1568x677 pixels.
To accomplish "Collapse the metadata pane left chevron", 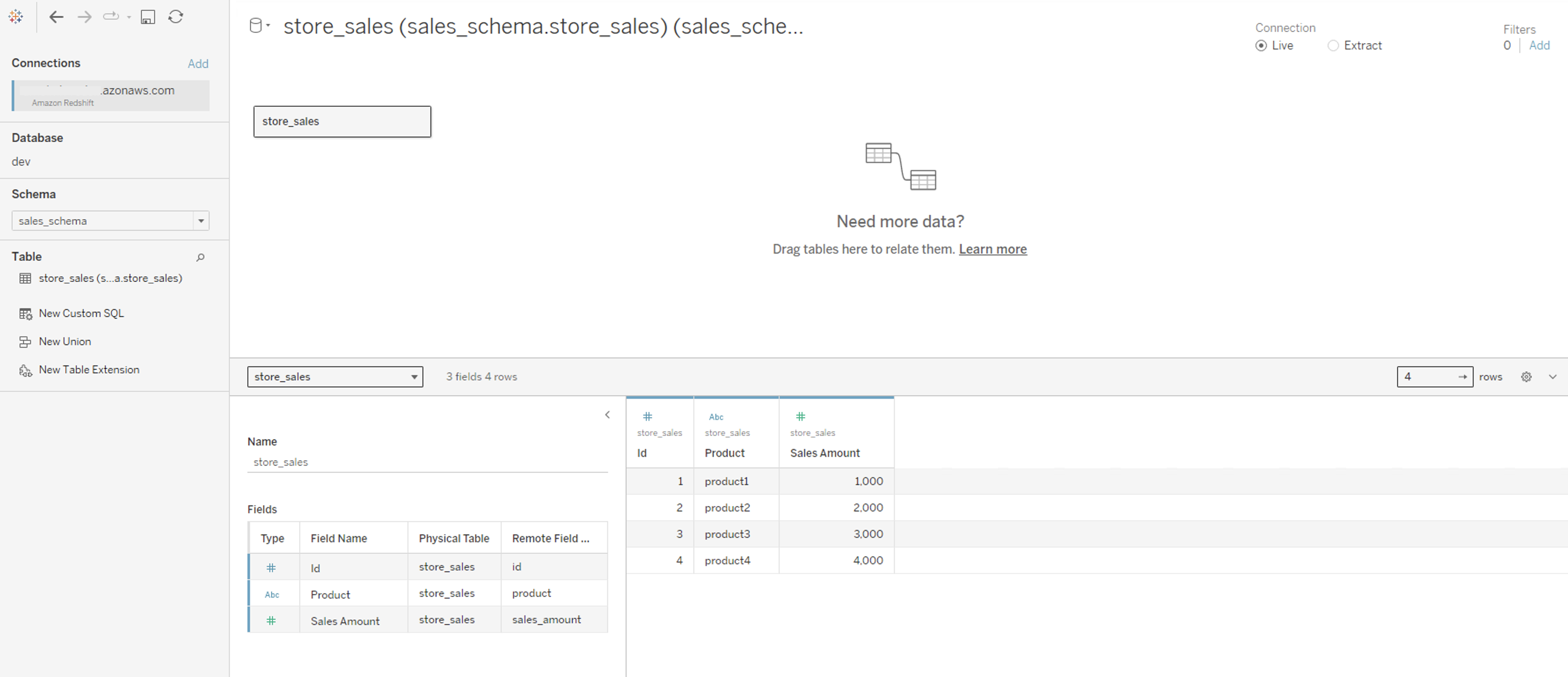I will coord(607,415).
